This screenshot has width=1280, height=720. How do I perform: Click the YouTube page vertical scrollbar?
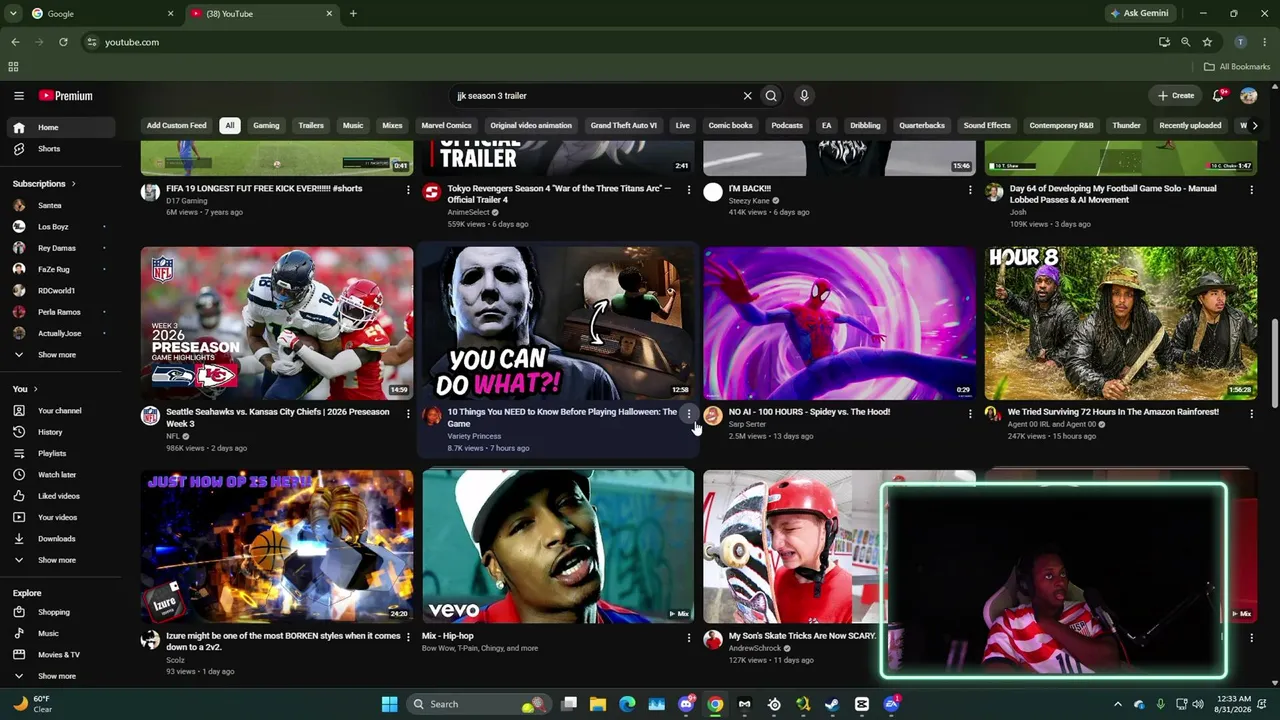[x=1274, y=363]
